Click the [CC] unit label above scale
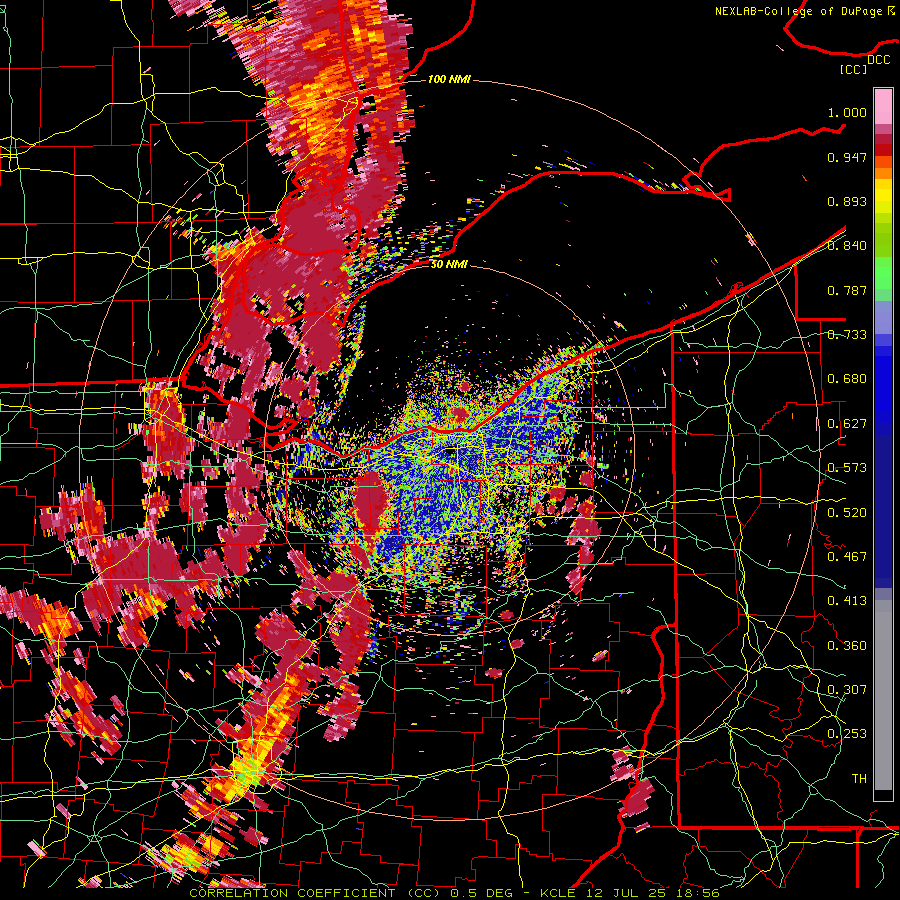900x900 pixels. tap(853, 69)
